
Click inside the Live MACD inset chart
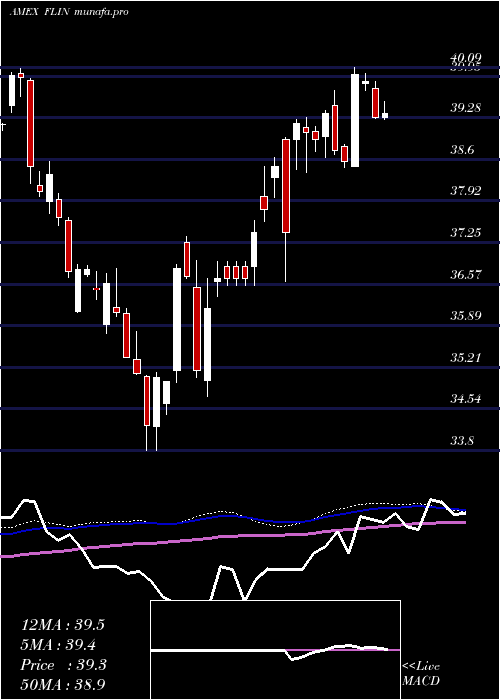[275, 650]
